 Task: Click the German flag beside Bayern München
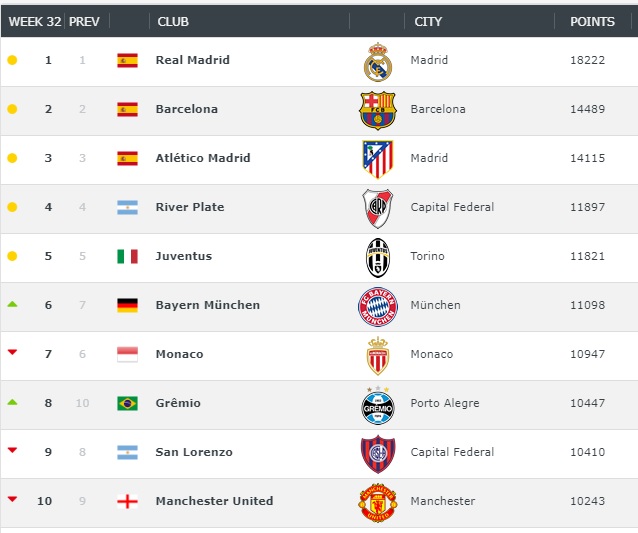click(x=127, y=305)
